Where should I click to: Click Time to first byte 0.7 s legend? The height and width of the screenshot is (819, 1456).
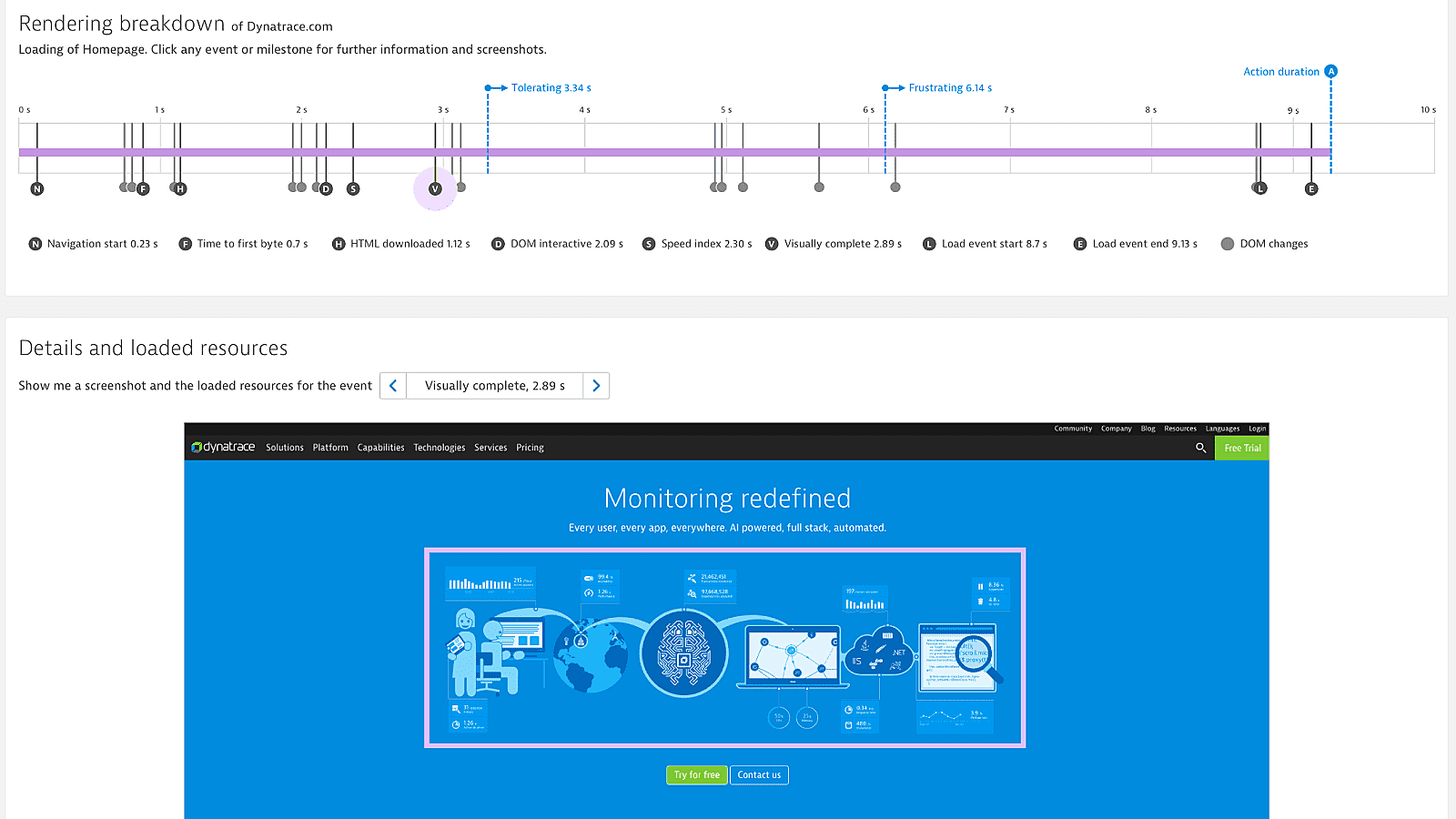244,244
